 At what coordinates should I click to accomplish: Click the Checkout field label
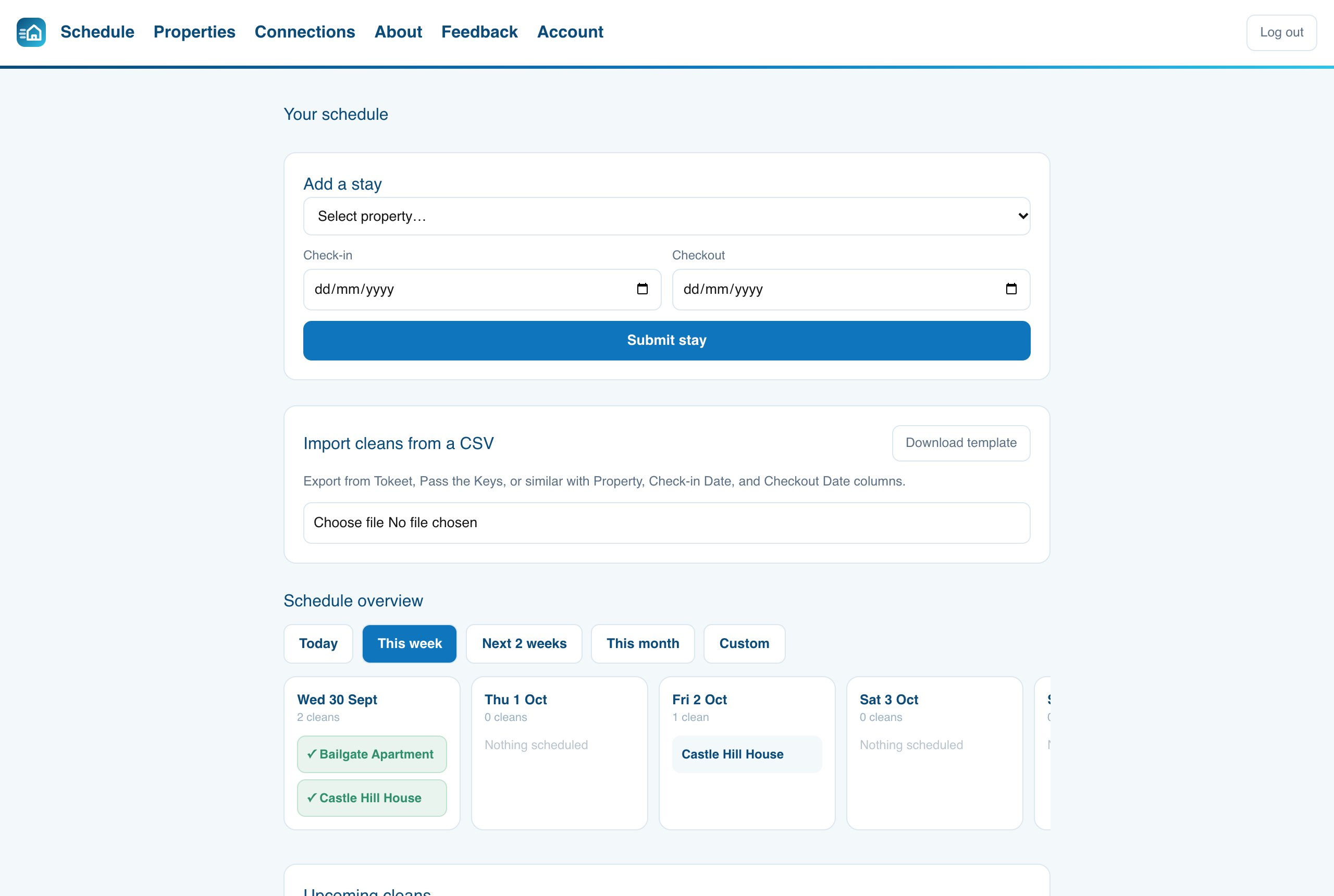(698, 255)
